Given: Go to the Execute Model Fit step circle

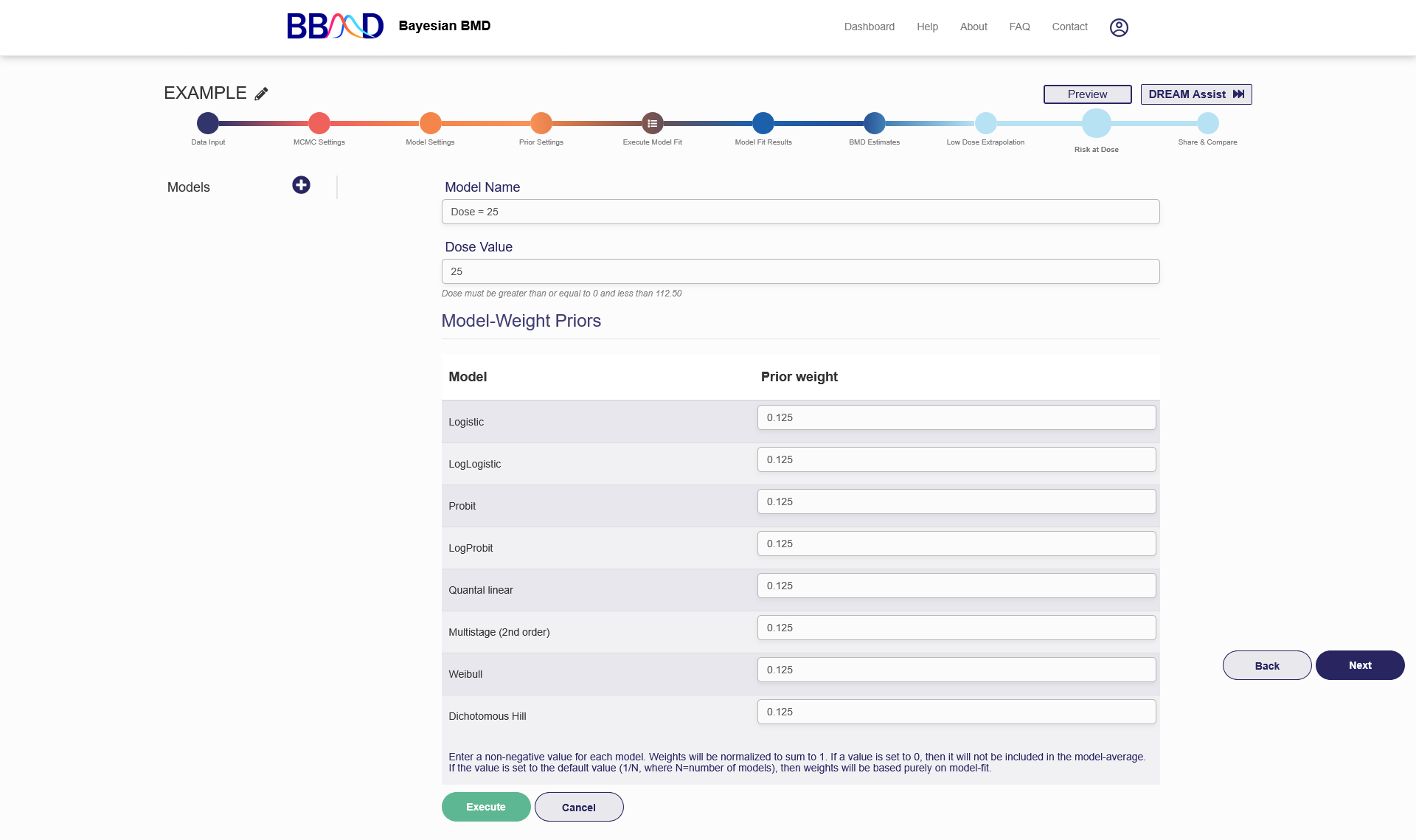Looking at the screenshot, I should (x=652, y=123).
